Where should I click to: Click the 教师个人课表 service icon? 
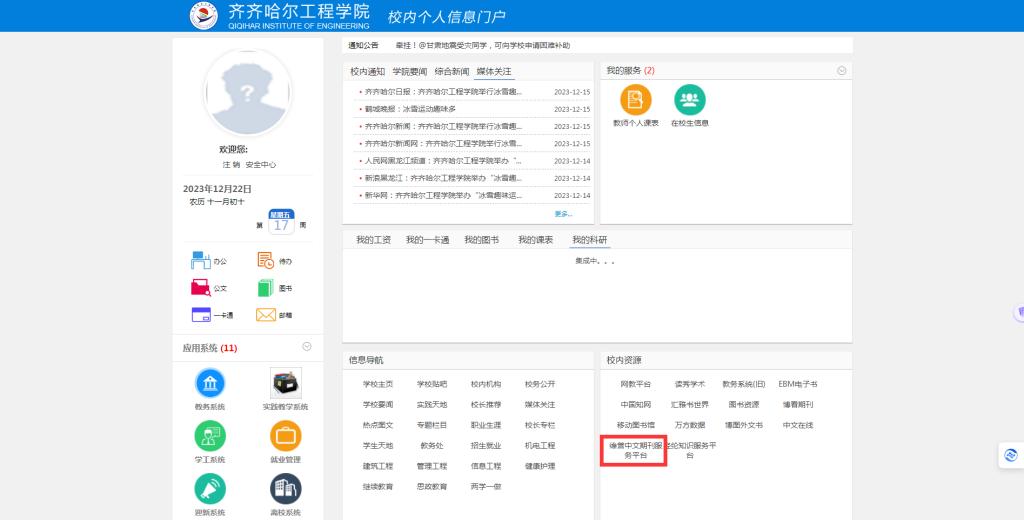coord(635,100)
